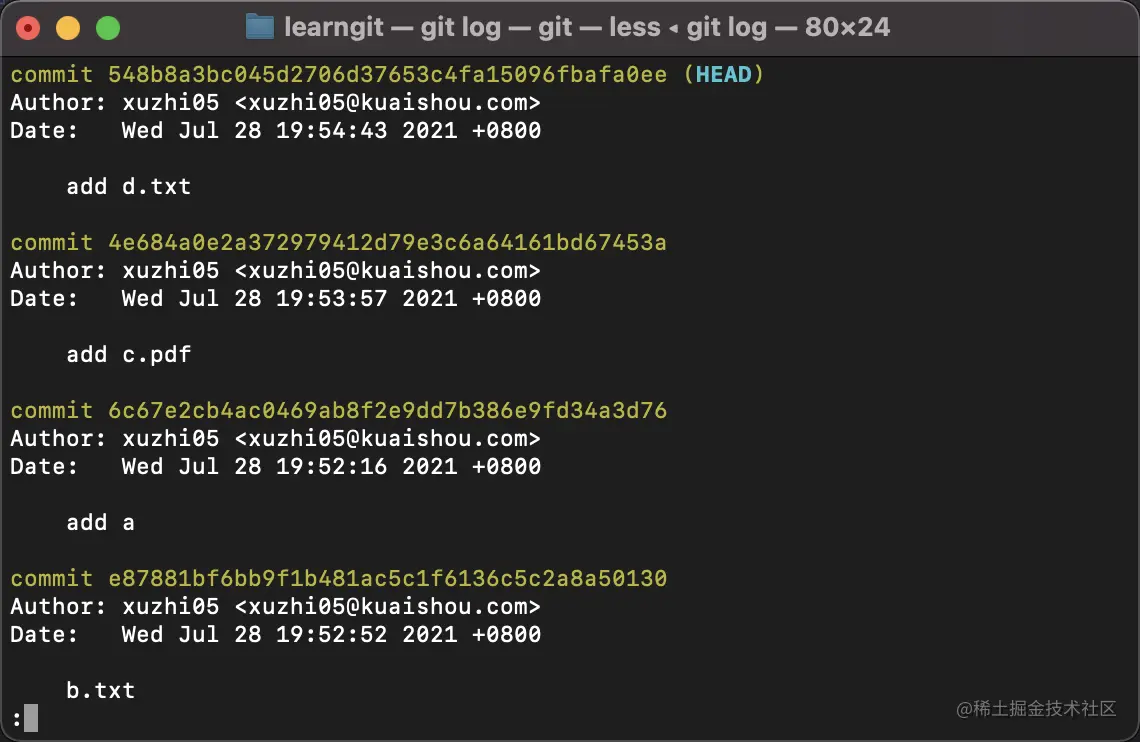Select the 'b.txt' commit message
Image resolution: width=1140 pixels, height=742 pixels.
pyautogui.click(x=100, y=690)
